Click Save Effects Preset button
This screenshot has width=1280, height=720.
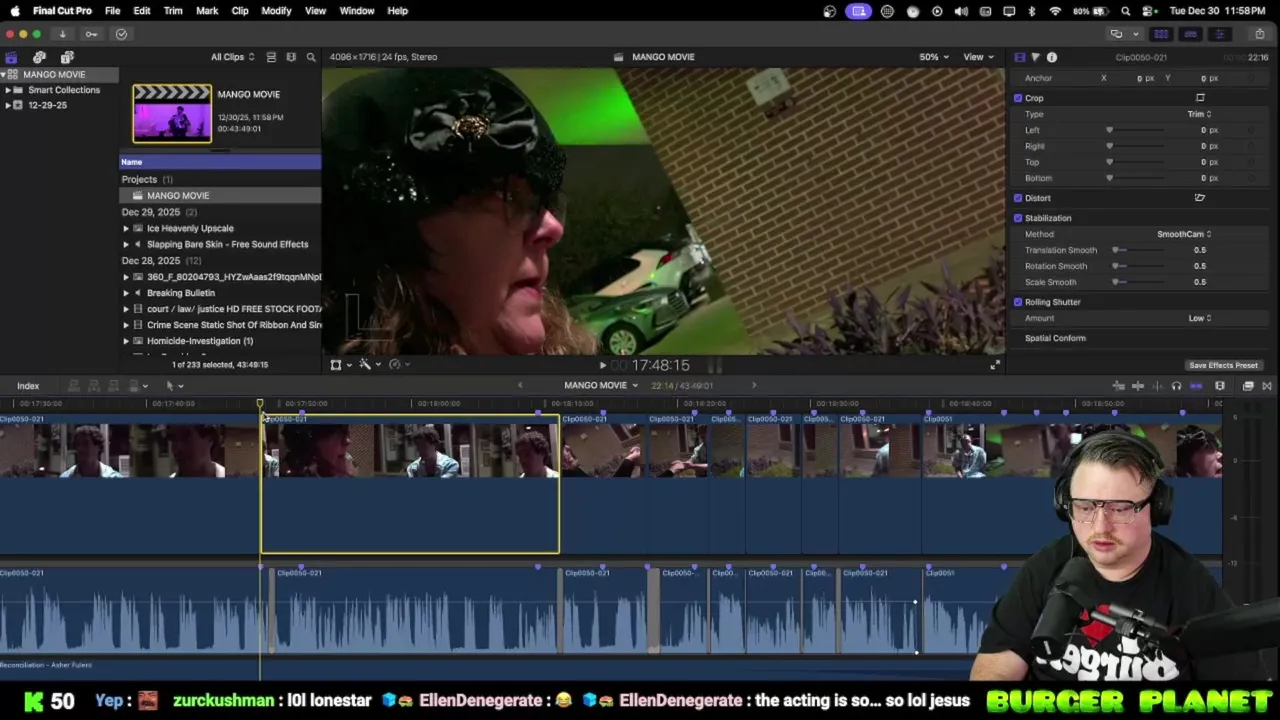pyautogui.click(x=1223, y=366)
